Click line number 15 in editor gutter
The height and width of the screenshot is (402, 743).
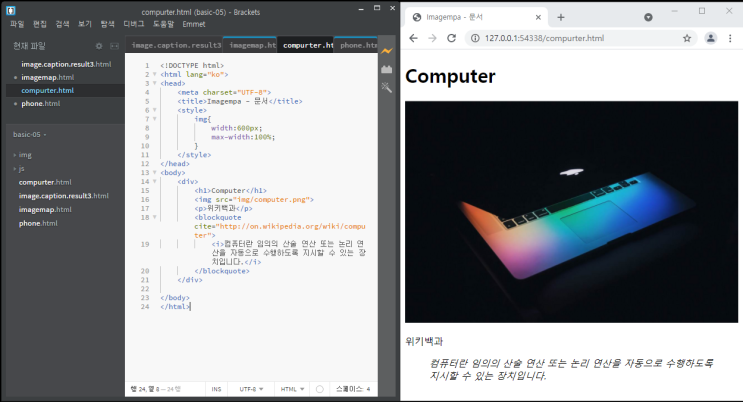145,191
